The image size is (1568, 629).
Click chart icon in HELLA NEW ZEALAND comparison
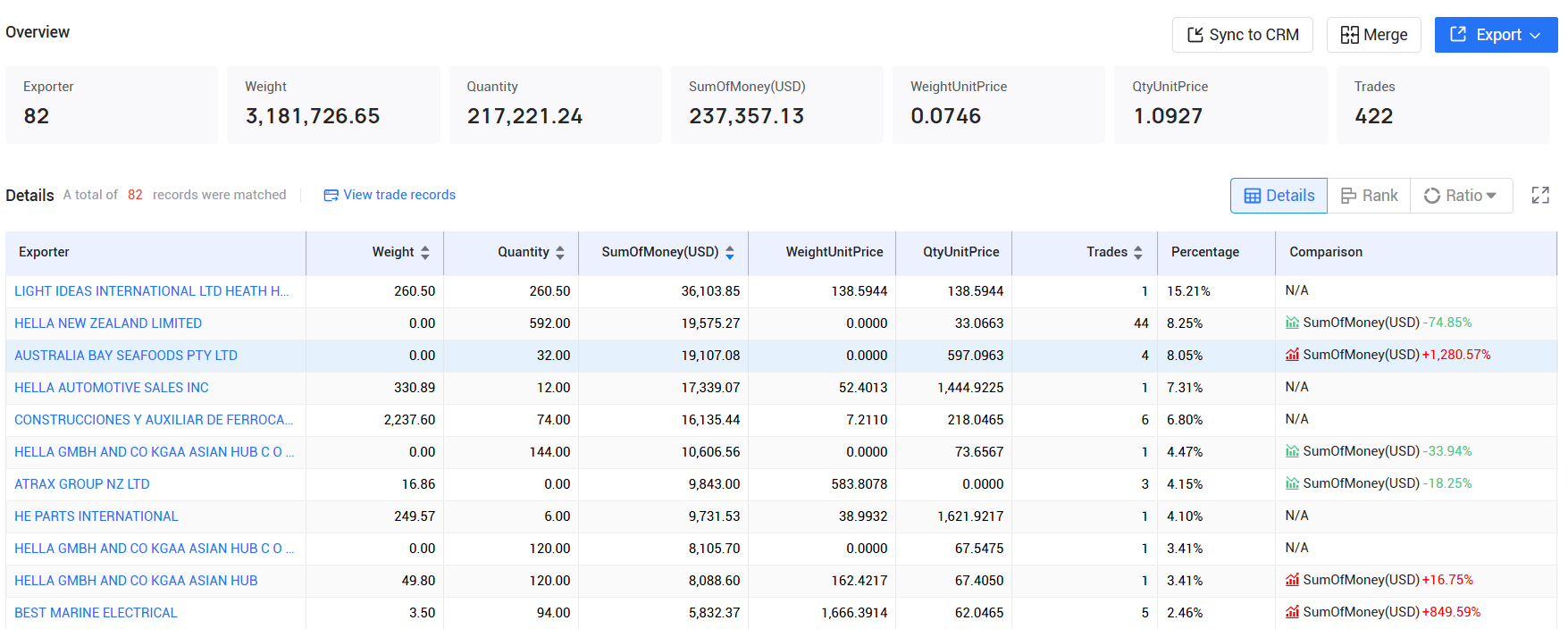click(1292, 323)
